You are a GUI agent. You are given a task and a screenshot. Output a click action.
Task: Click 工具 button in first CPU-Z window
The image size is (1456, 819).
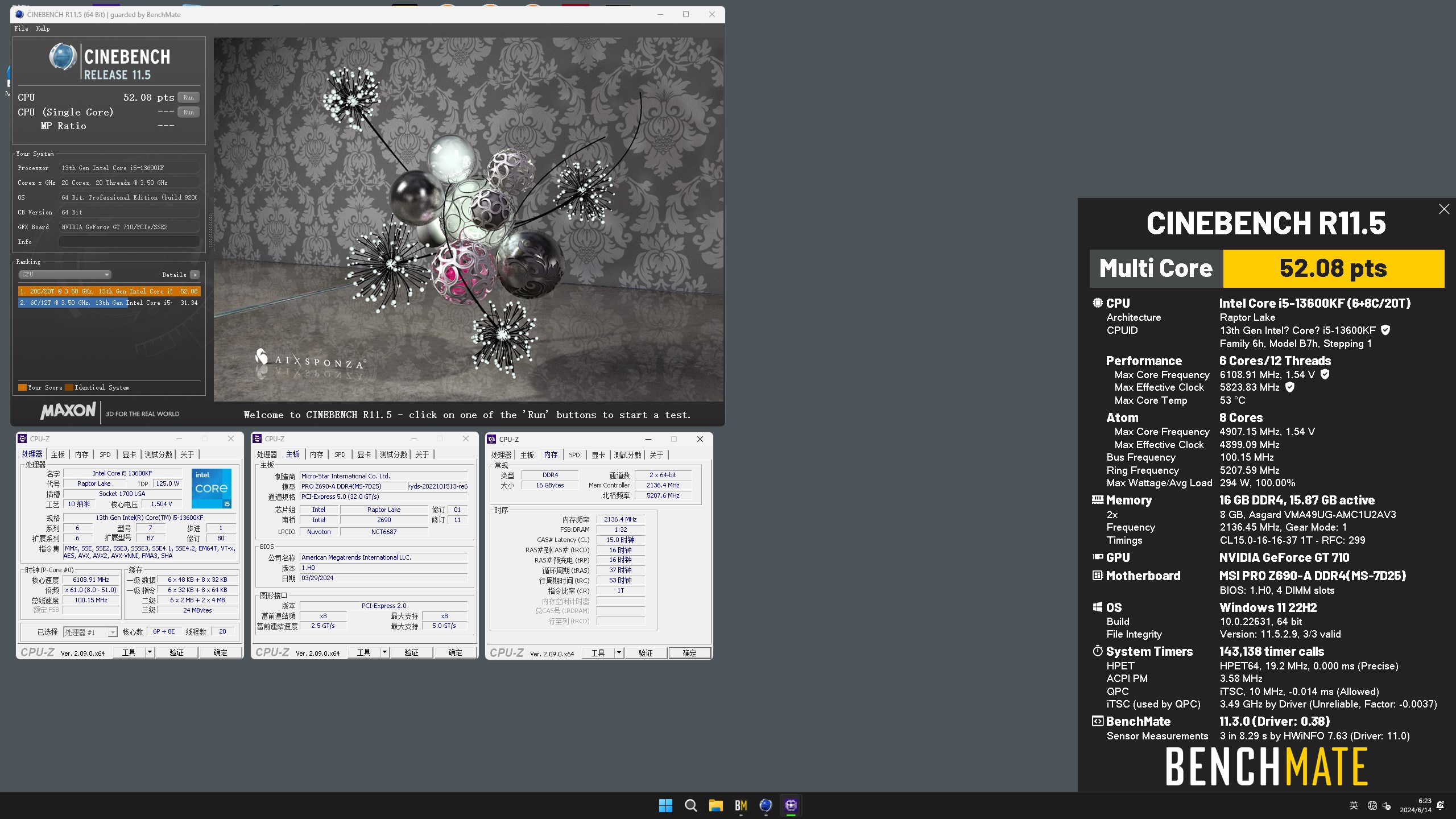coord(129,652)
